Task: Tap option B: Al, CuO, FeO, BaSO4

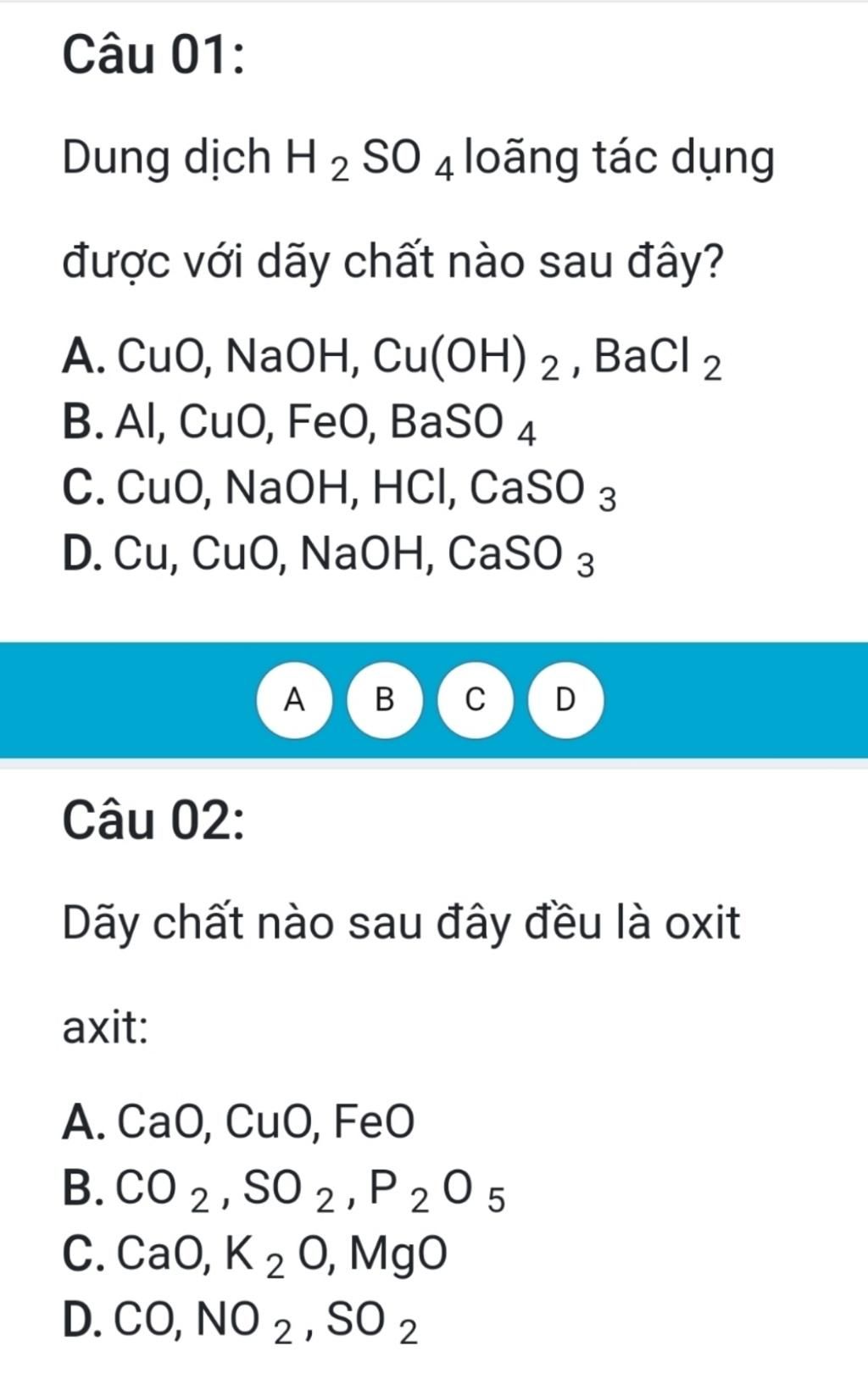Action: point(300,423)
